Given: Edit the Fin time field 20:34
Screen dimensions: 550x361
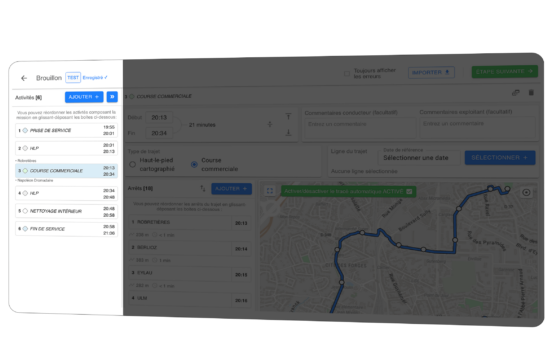Looking at the screenshot, I should (x=159, y=133).
